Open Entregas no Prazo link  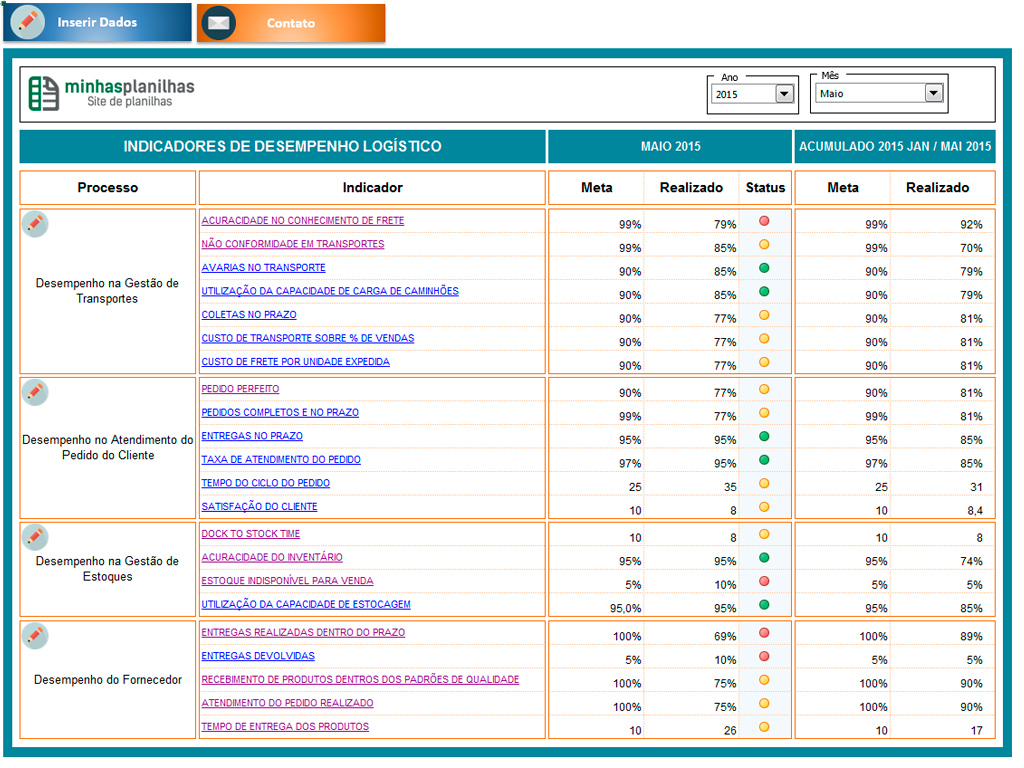tap(252, 436)
